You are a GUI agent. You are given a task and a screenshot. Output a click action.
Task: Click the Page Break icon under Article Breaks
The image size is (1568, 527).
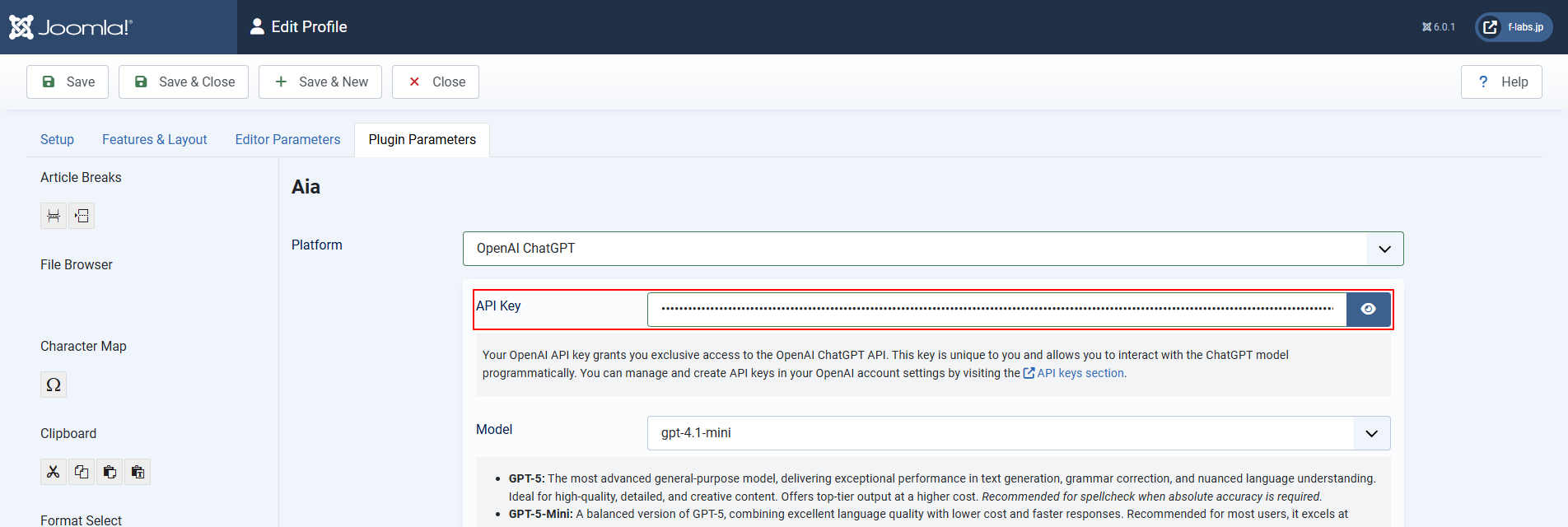(x=54, y=216)
